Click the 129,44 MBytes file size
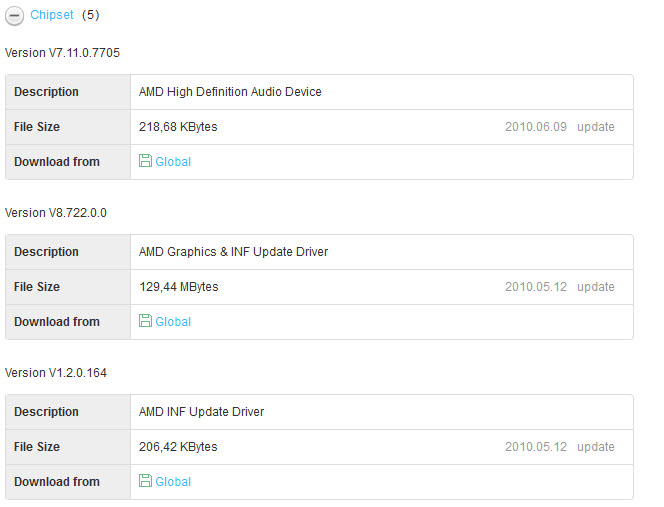 pos(179,287)
